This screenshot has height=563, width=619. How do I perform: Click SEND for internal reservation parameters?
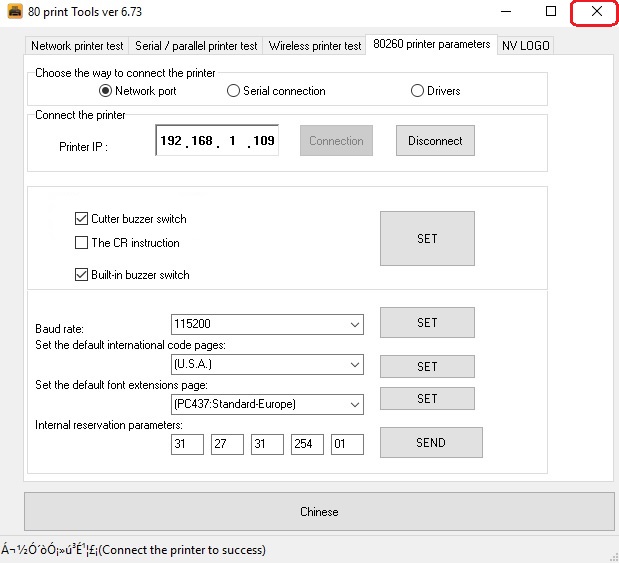tap(431, 443)
